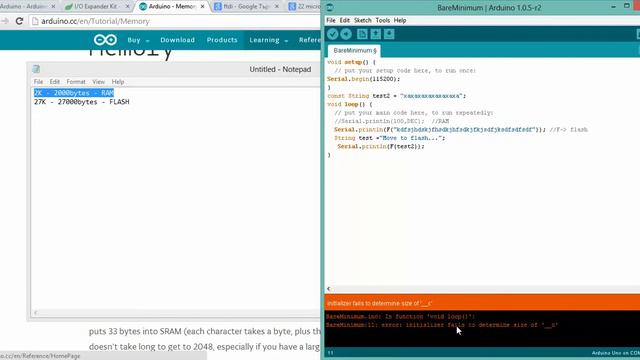Click the Notepad window title icon
The width and height of the screenshot is (640, 360).
tap(36, 69)
